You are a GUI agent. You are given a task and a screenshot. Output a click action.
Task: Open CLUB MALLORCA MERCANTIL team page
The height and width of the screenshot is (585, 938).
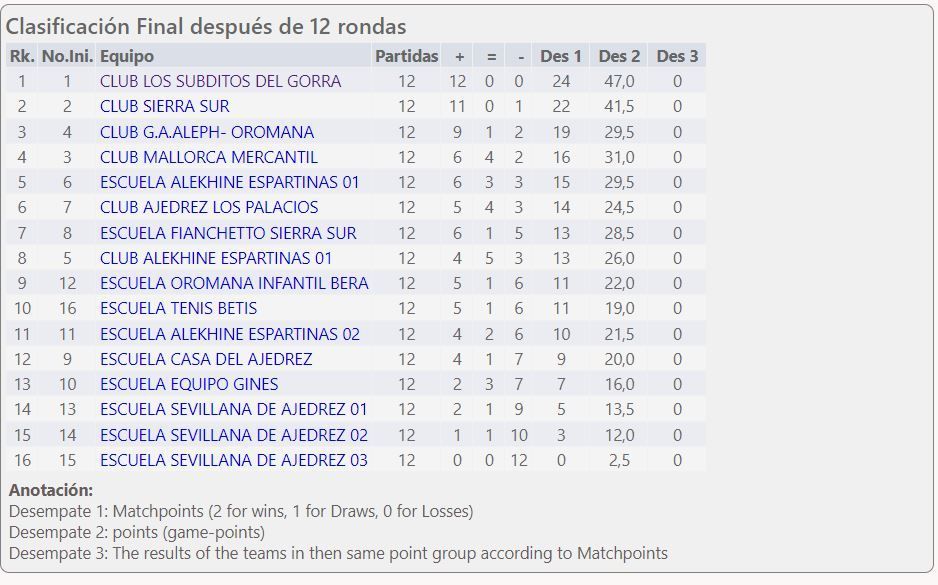point(208,157)
